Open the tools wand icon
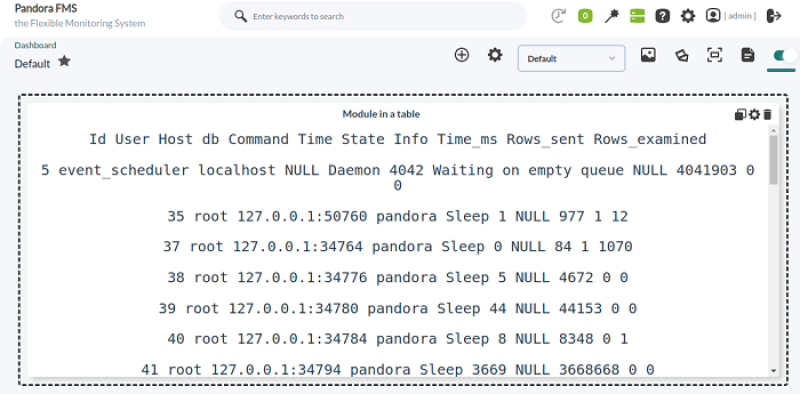This screenshot has width=800, height=394. [611, 16]
